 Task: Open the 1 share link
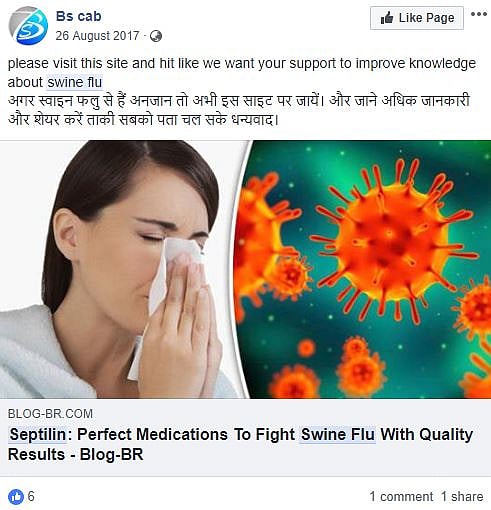(462, 496)
